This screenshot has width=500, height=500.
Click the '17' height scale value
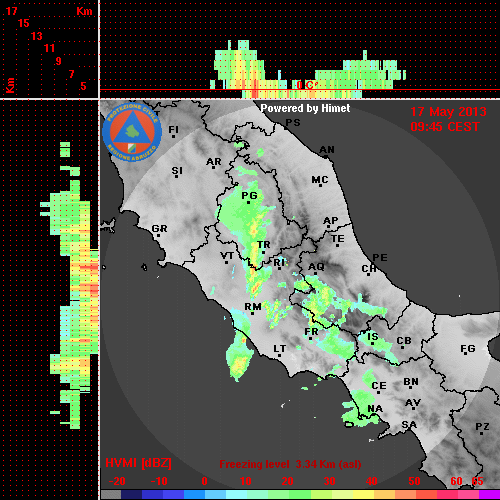click(x=11, y=11)
